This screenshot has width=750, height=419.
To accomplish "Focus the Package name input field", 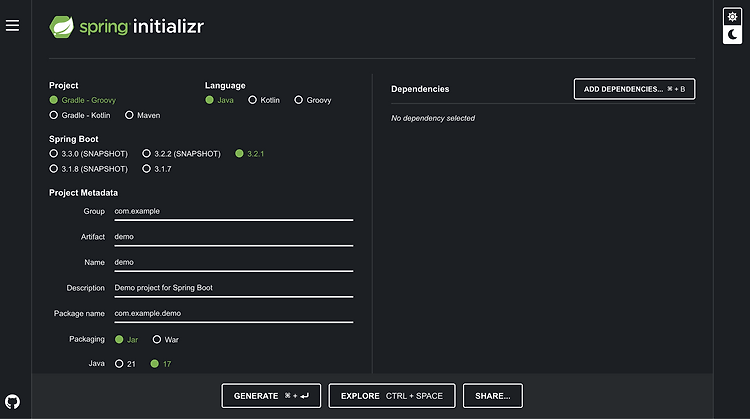I will pyautogui.click(x=233, y=314).
